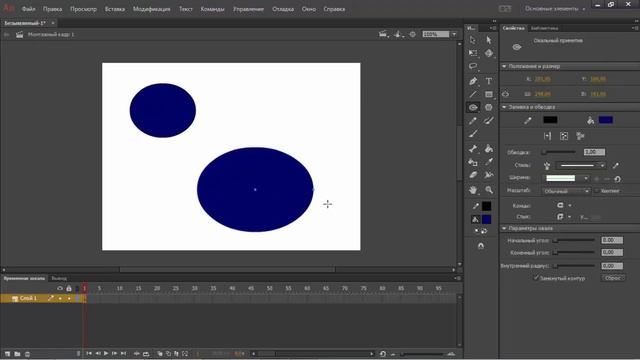Open the scale Обычный dropdown
Viewport: 640px width, 360px height.
(566, 191)
